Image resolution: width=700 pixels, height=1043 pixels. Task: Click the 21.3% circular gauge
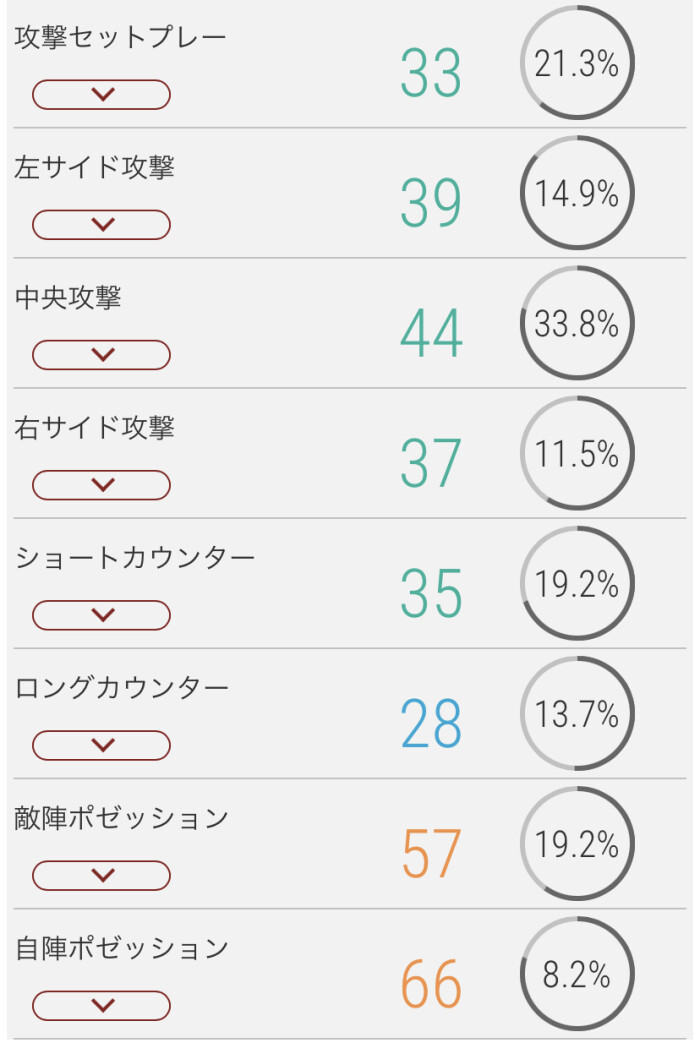pyautogui.click(x=577, y=64)
